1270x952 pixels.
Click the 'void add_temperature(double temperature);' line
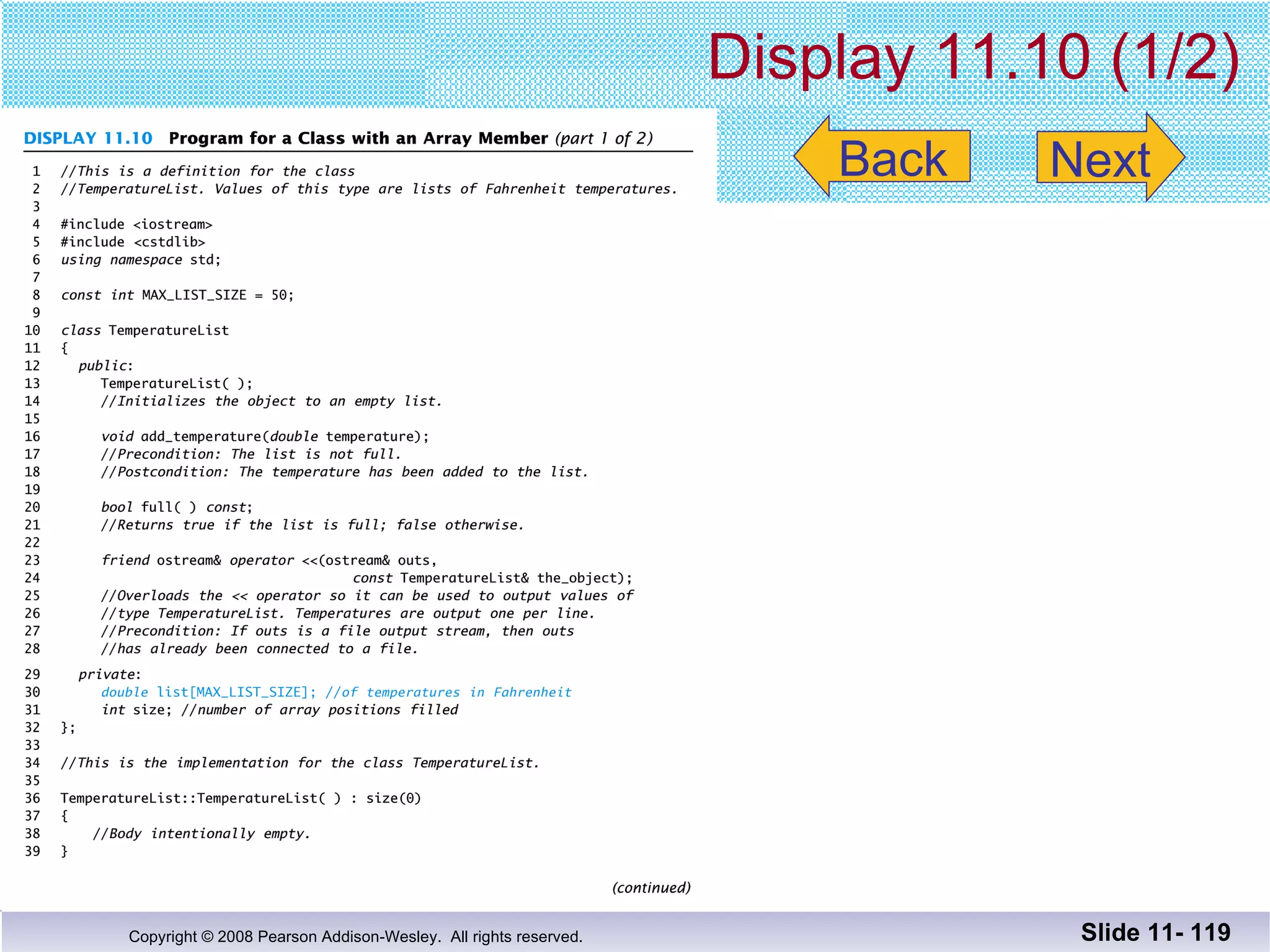coord(265,436)
